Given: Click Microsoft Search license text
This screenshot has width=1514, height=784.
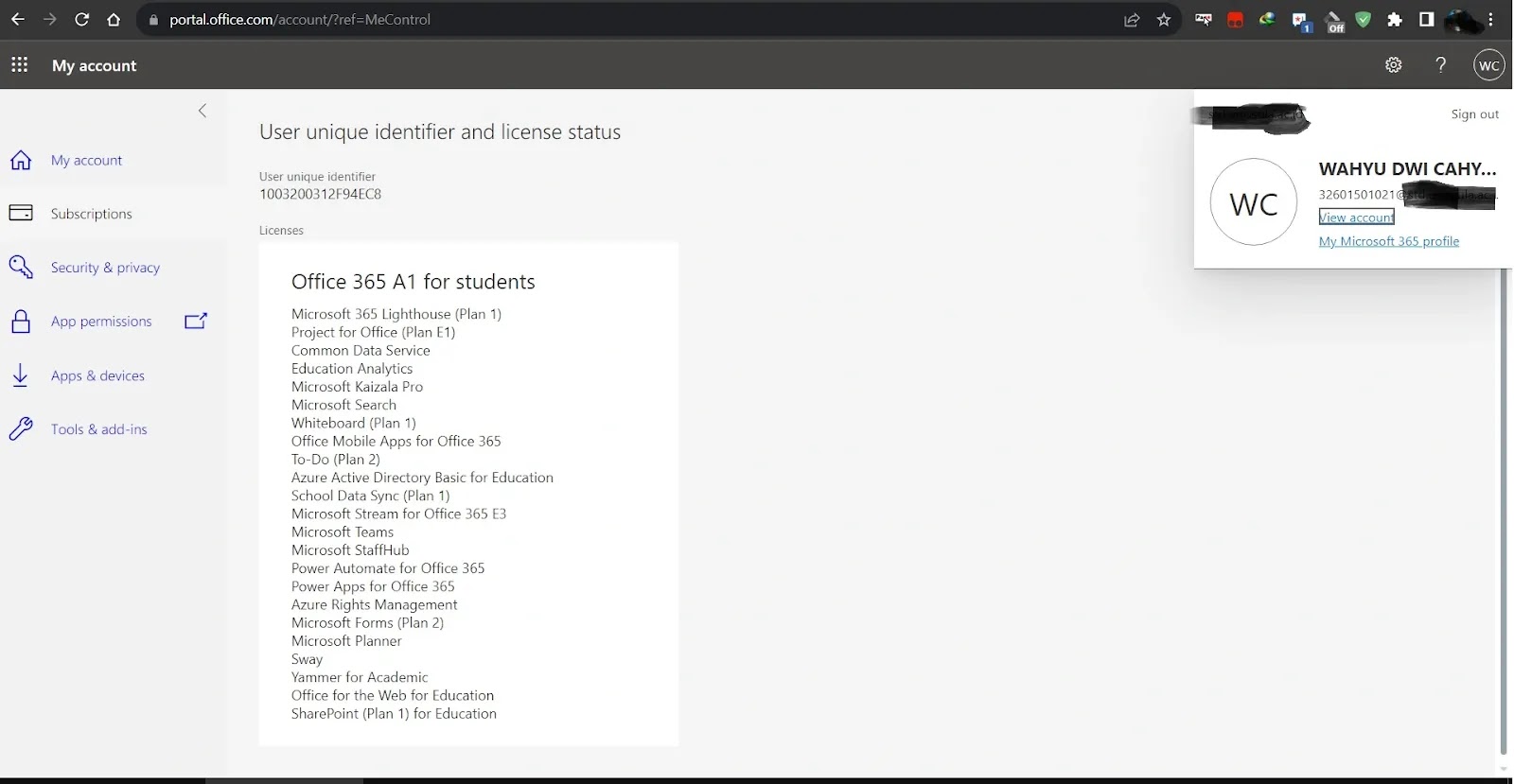Looking at the screenshot, I should coord(343,405).
